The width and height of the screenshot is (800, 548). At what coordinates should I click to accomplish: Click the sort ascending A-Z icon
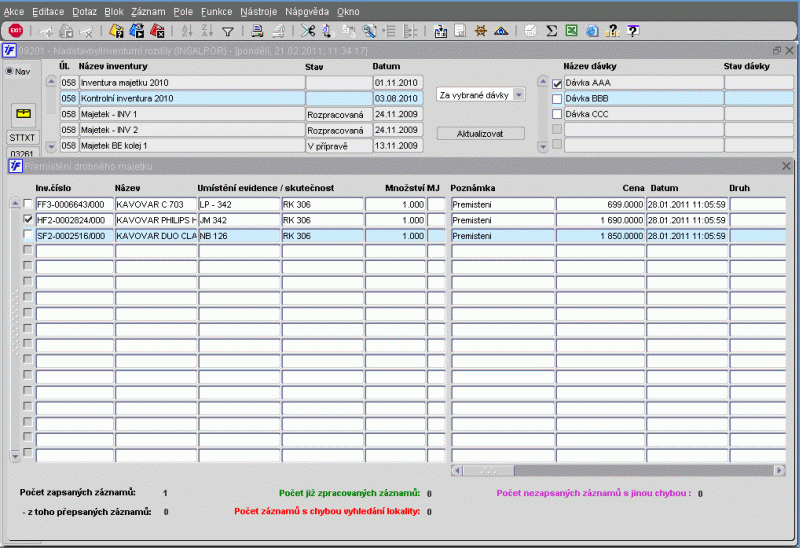tap(187, 31)
